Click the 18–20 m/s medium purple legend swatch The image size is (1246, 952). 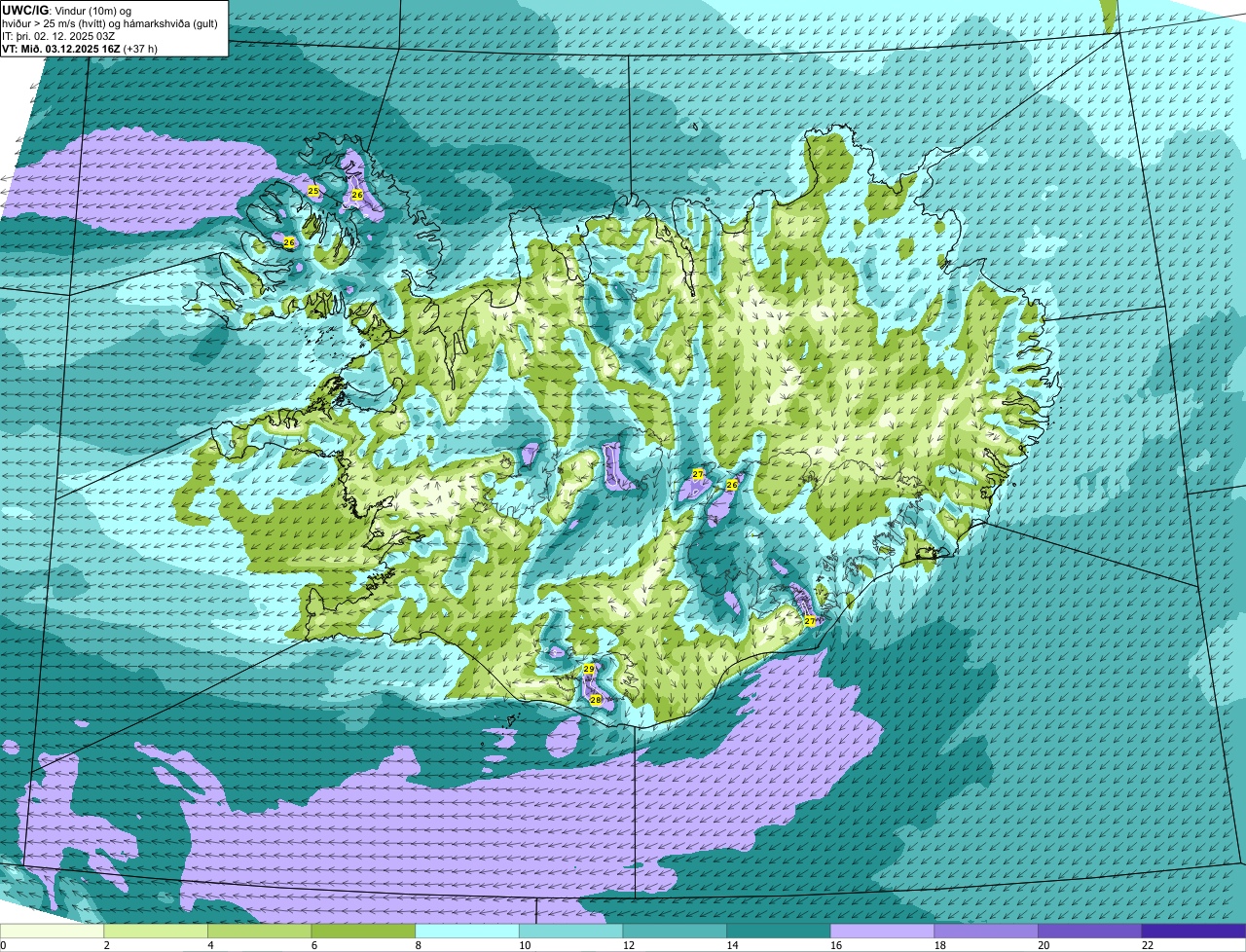[x=985, y=931]
